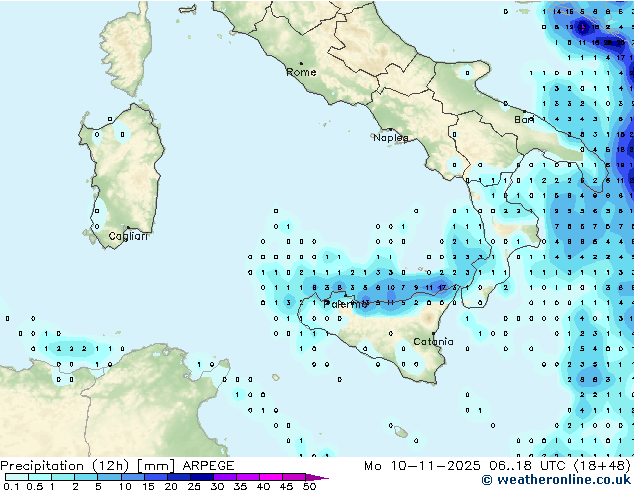Click the ARPEGE model name
Image resolution: width=634 pixels, height=490 pixels.
click(208, 466)
